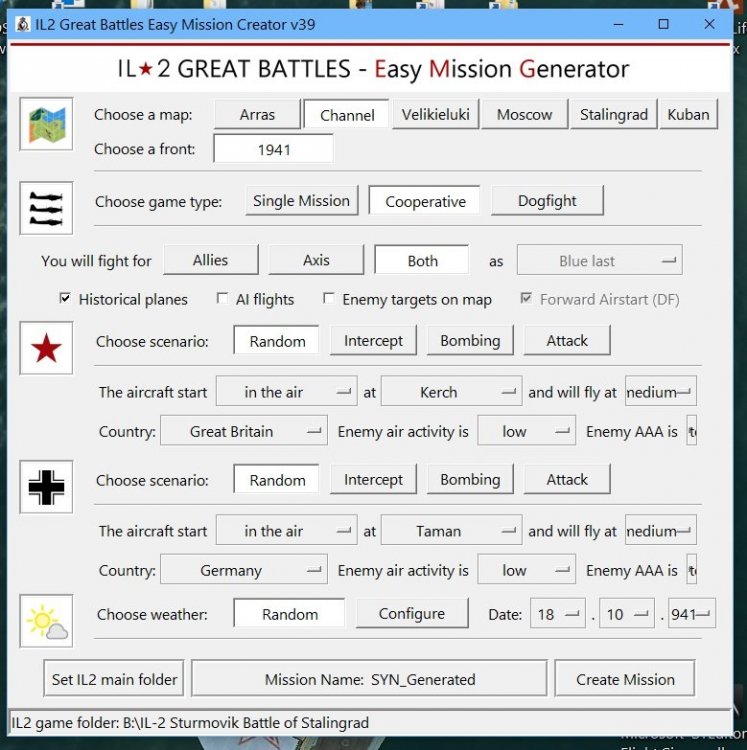
Task: Select the Velikieluki map
Action: (x=435, y=114)
